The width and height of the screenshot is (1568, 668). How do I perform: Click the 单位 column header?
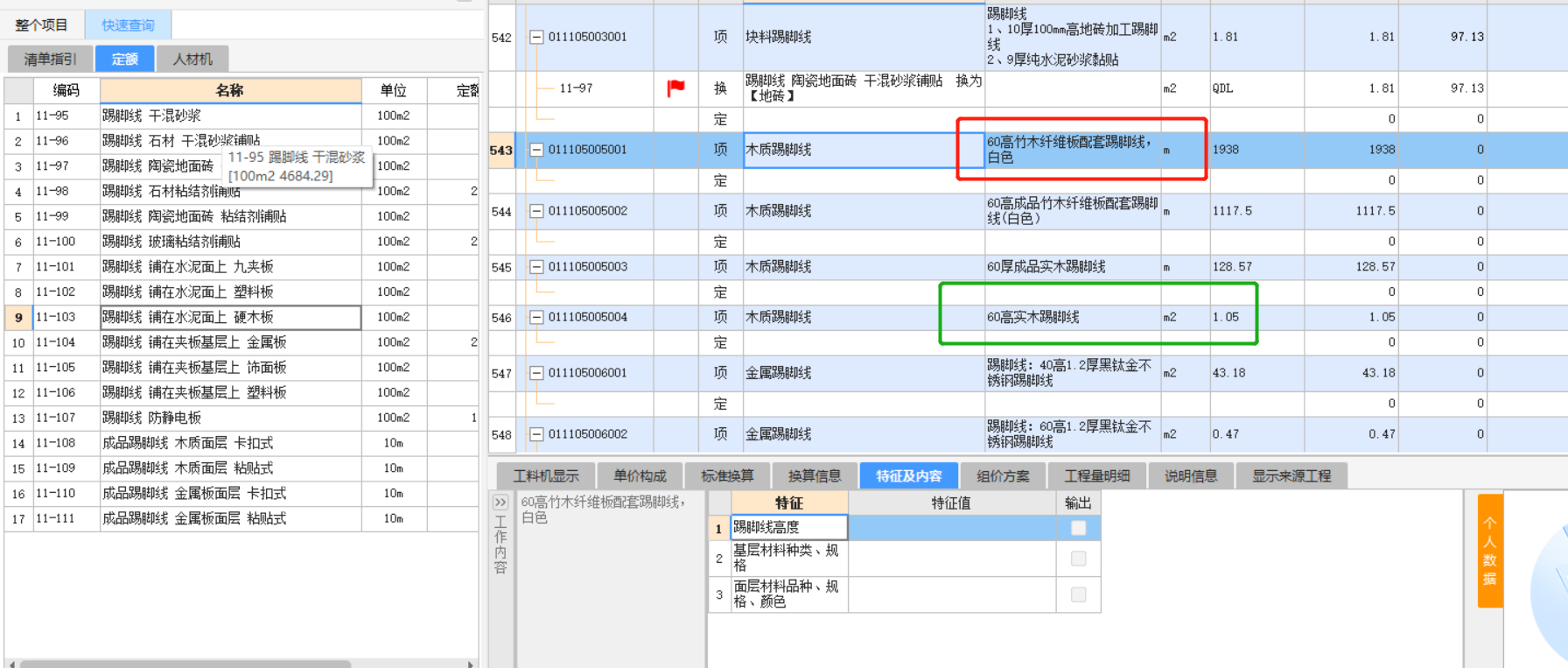pos(394,90)
